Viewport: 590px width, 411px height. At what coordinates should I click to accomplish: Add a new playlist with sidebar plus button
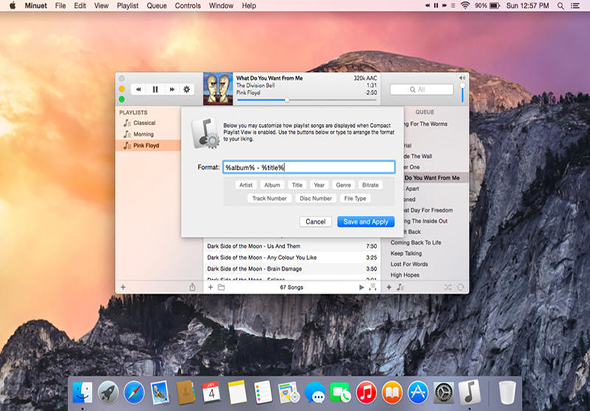point(123,287)
